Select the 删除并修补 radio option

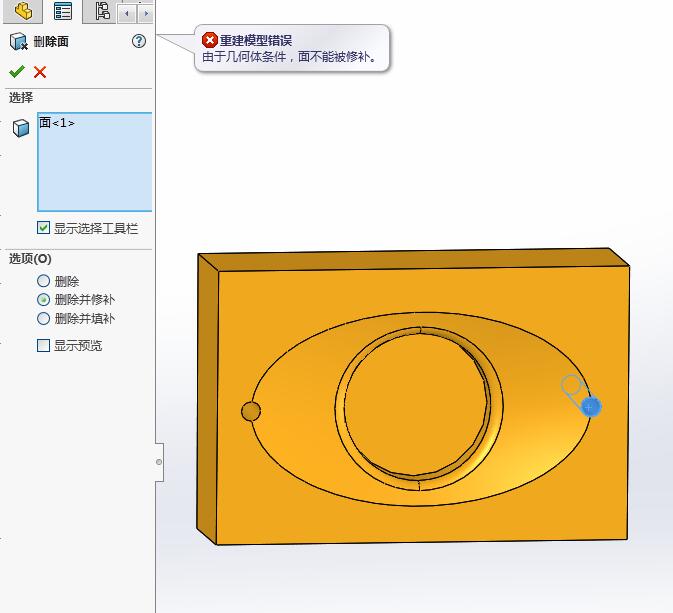pos(43,299)
